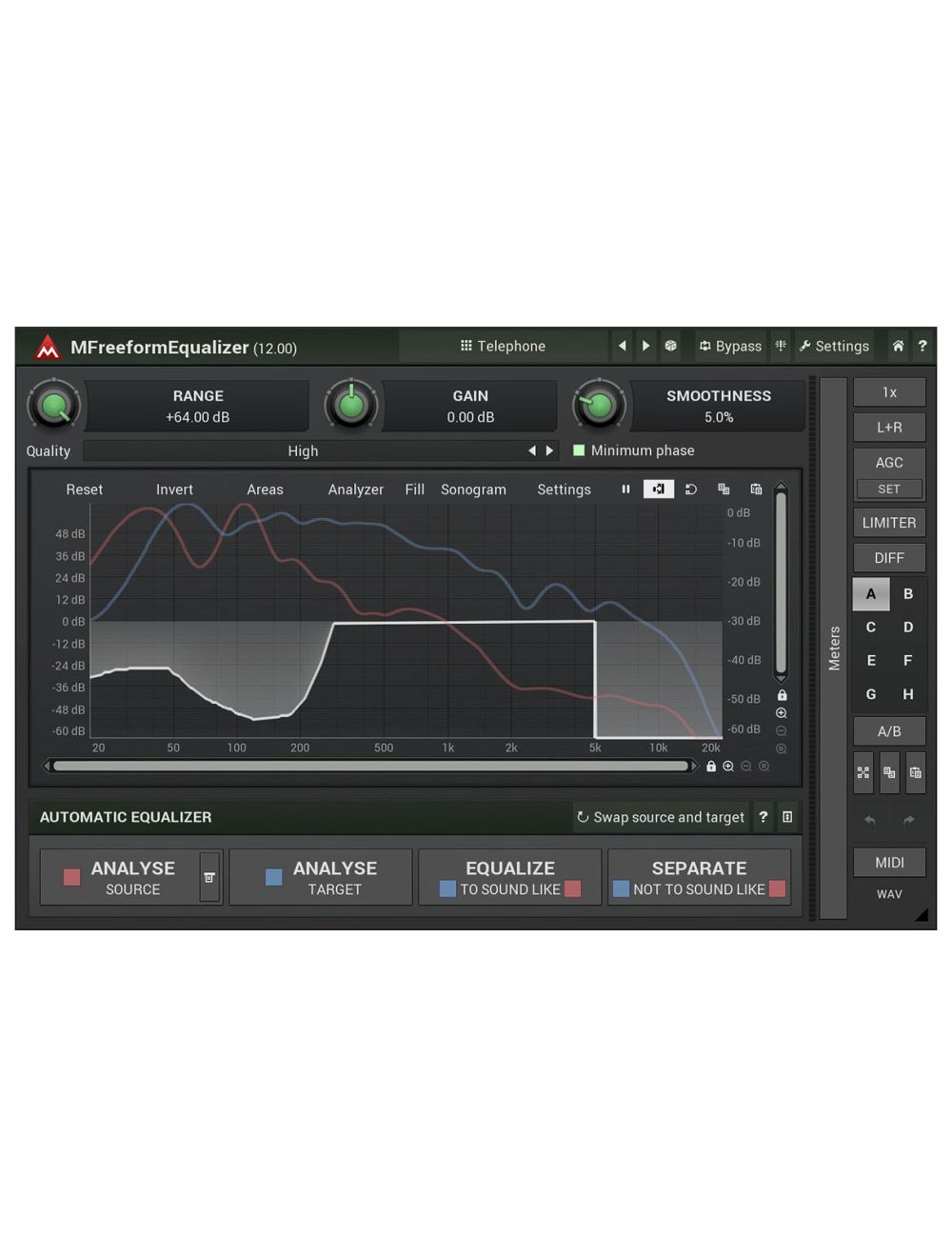952x1257 pixels.
Task: Click the random preset dice icon
Action: (671, 346)
